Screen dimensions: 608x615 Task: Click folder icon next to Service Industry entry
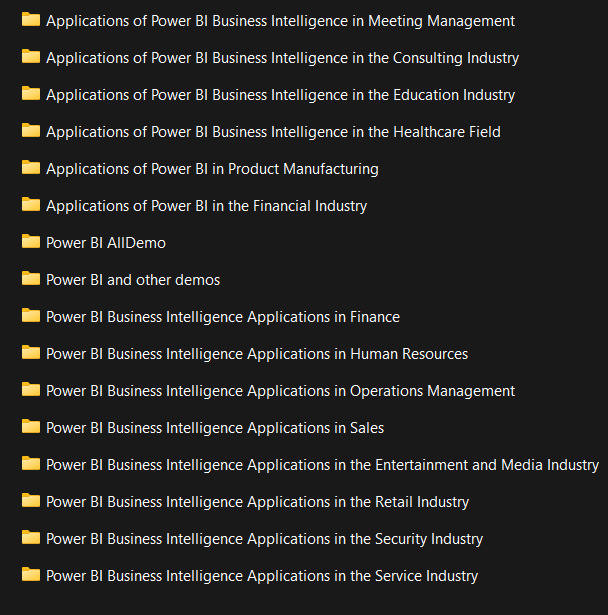point(31,575)
